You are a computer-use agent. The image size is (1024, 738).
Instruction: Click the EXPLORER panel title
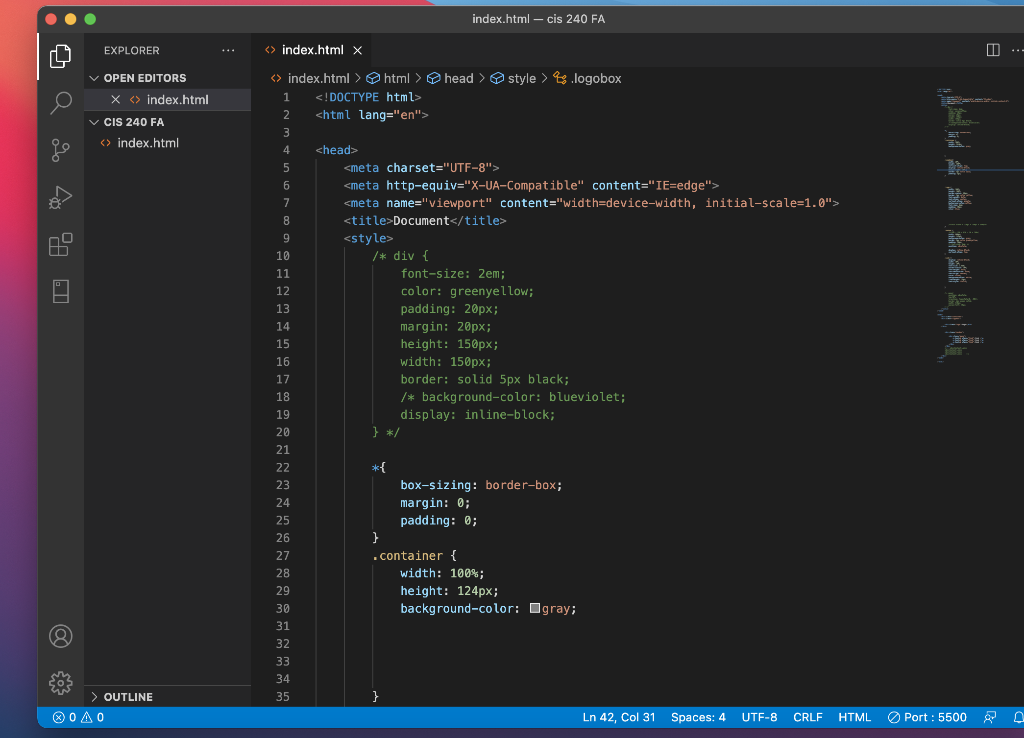[131, 50]
